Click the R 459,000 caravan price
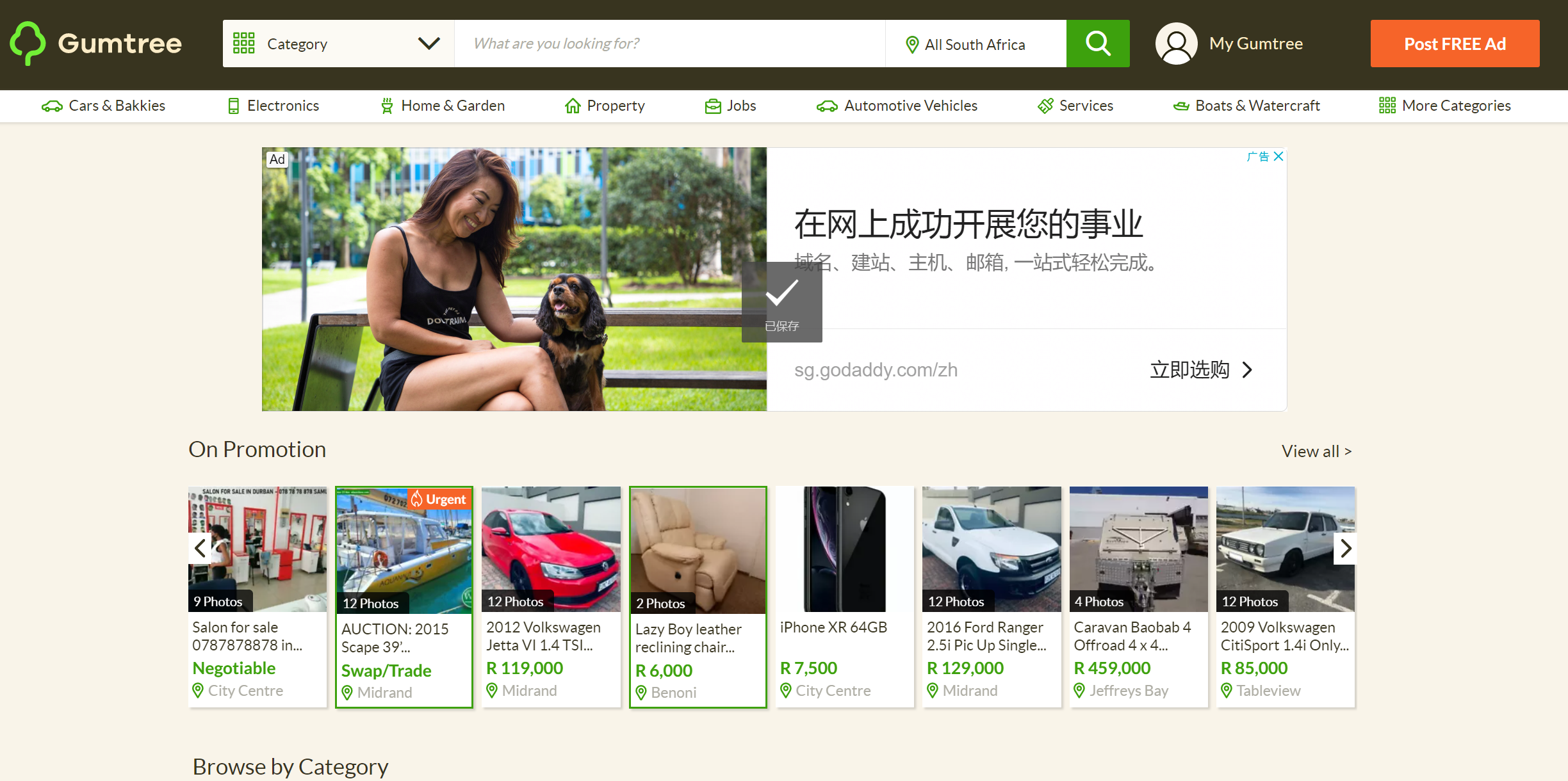This screenshot has width=1568, height=781. coord(1112,668)
